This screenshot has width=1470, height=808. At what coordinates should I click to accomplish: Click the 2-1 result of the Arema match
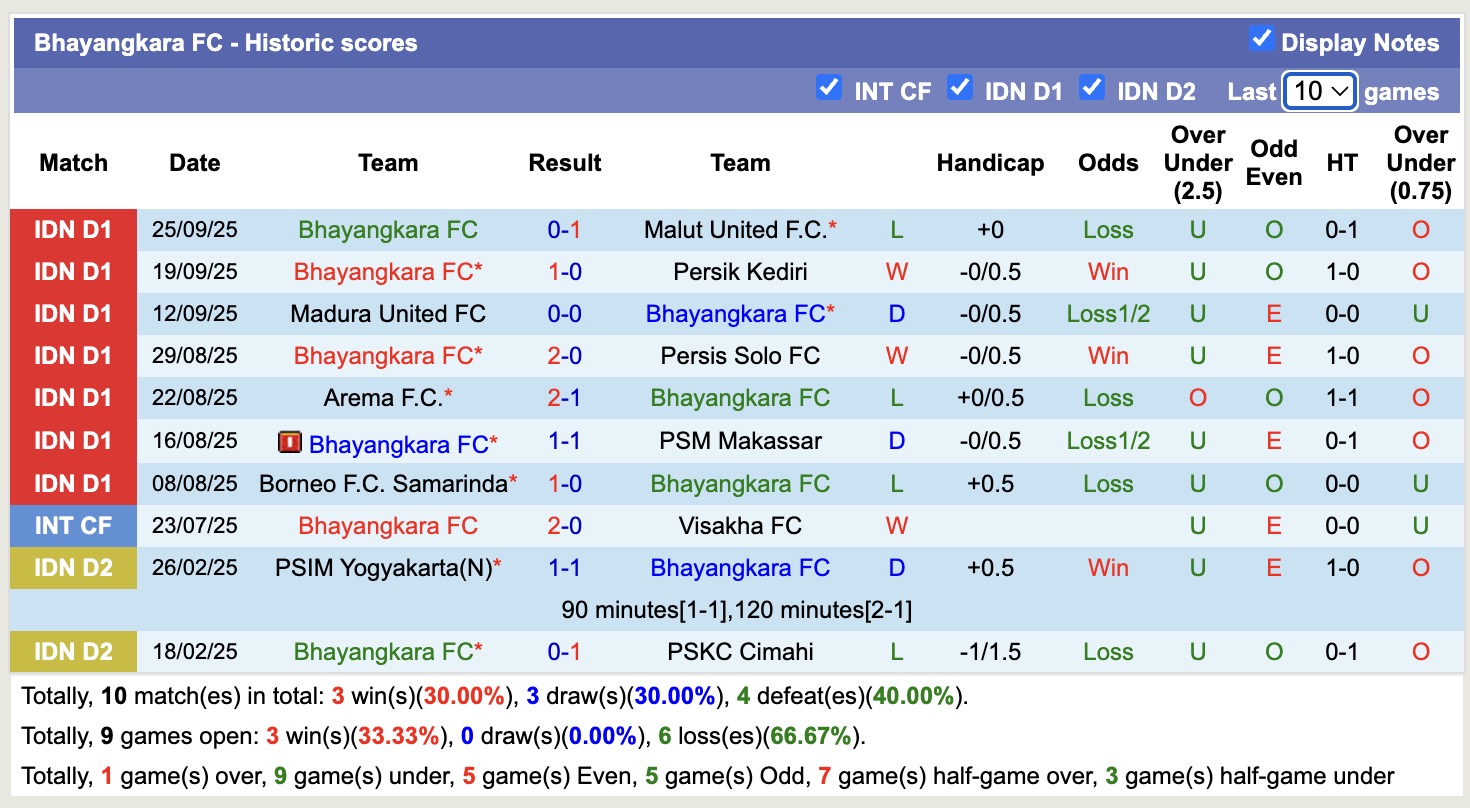(x=564, y=398)
